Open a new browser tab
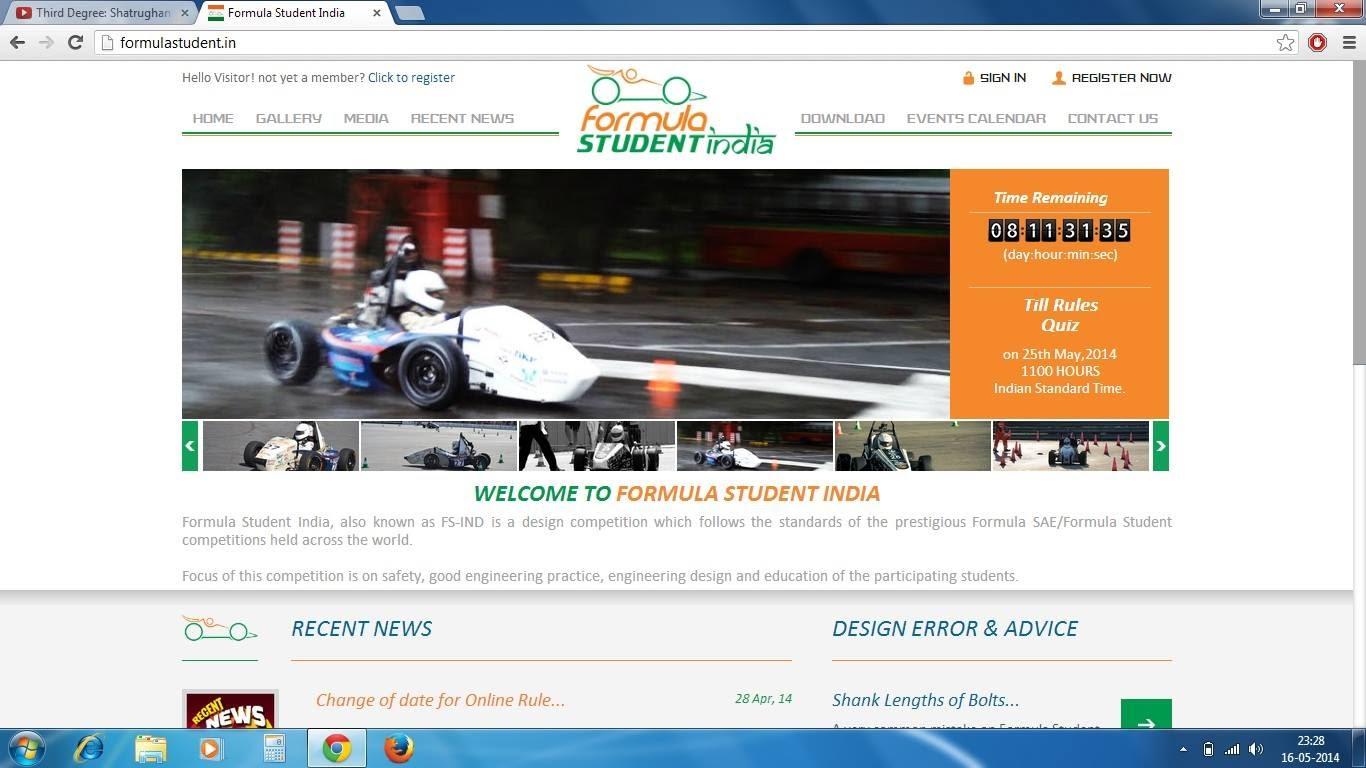1366x768 pixels. 409,13
